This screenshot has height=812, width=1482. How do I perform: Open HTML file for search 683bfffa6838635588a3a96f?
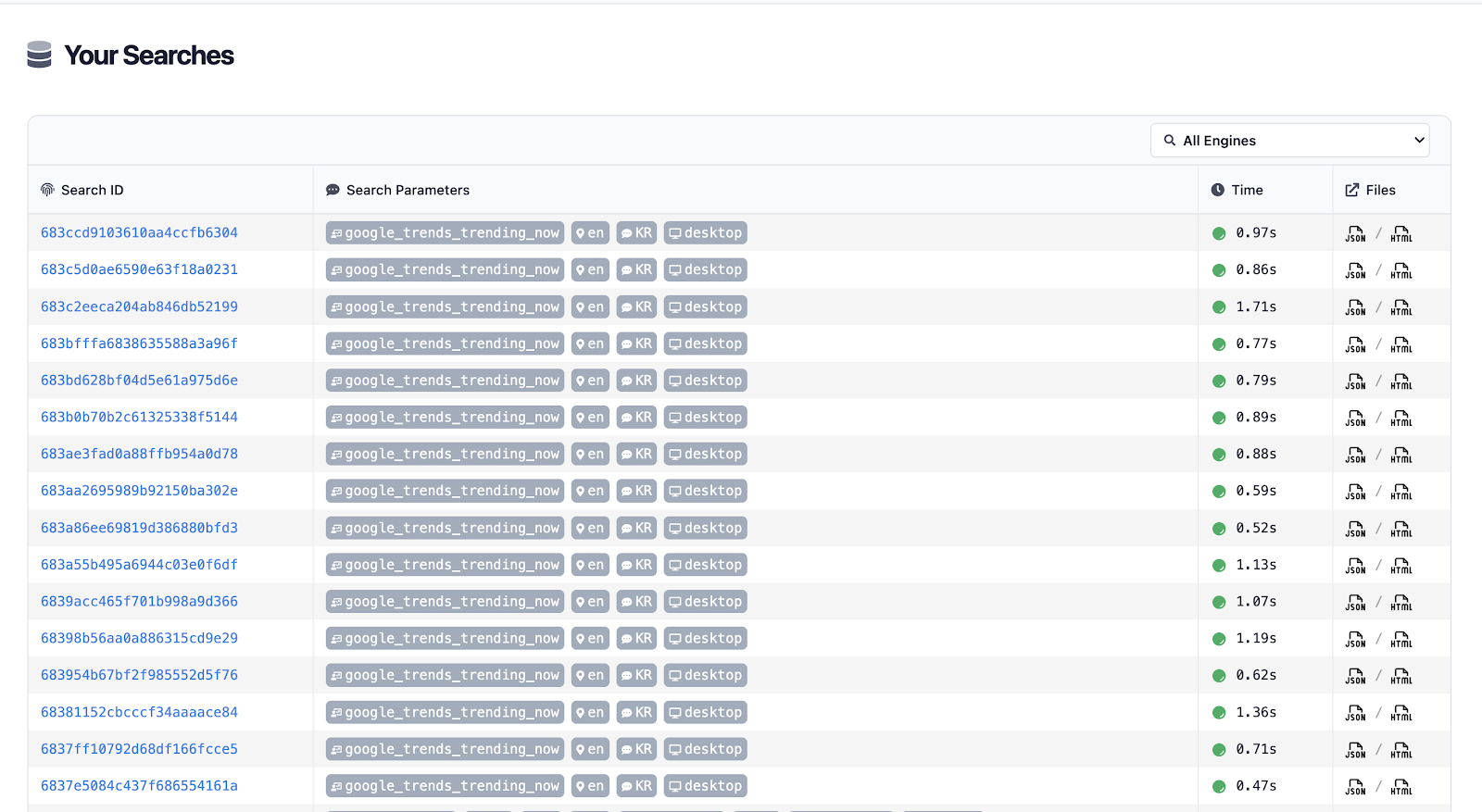pyautogui.click(x=1401, y=344)
